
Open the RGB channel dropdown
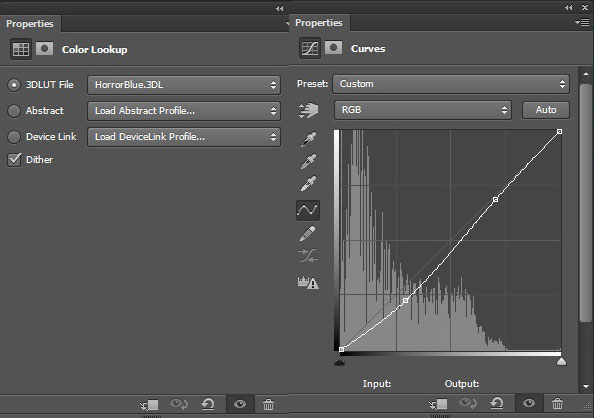[x=423, y=110]
